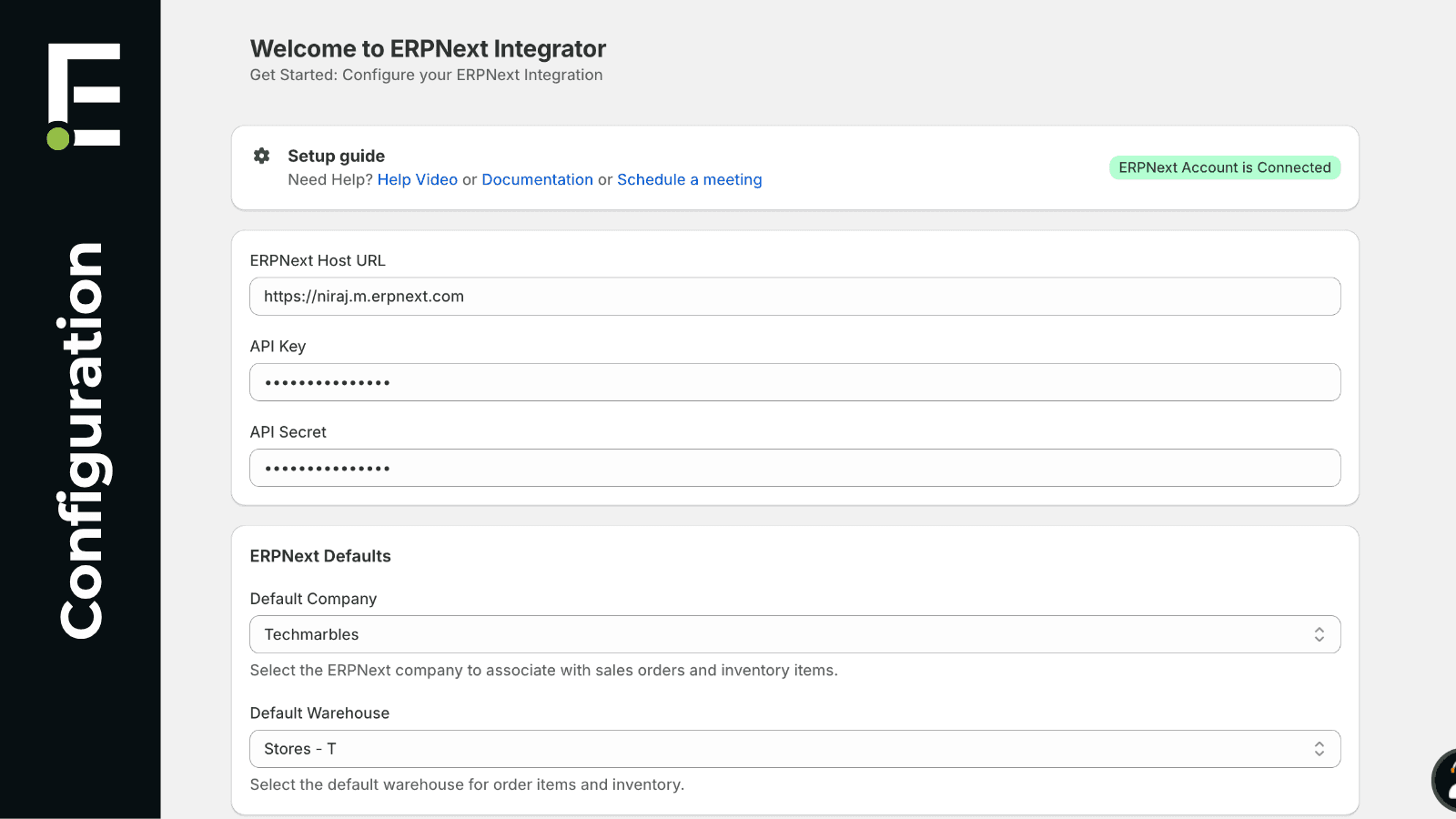
Task: Open the Default Warehouse dropdown
Action: tap(794, 748)
